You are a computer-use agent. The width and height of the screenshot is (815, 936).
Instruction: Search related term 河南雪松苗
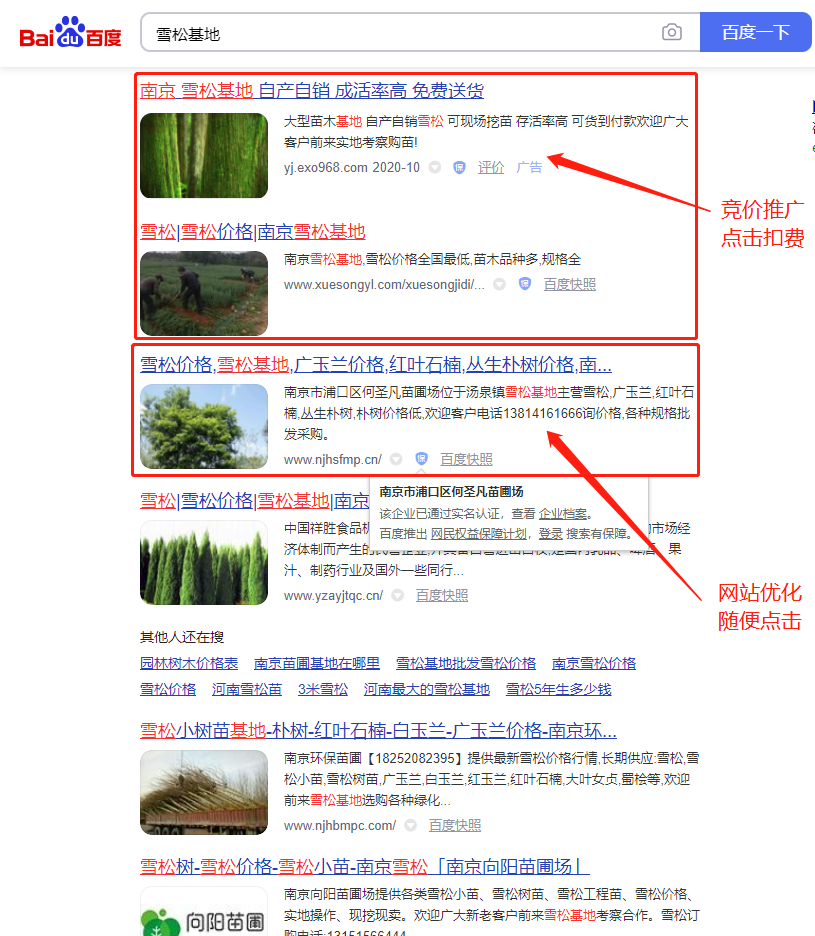click(247, 689)
